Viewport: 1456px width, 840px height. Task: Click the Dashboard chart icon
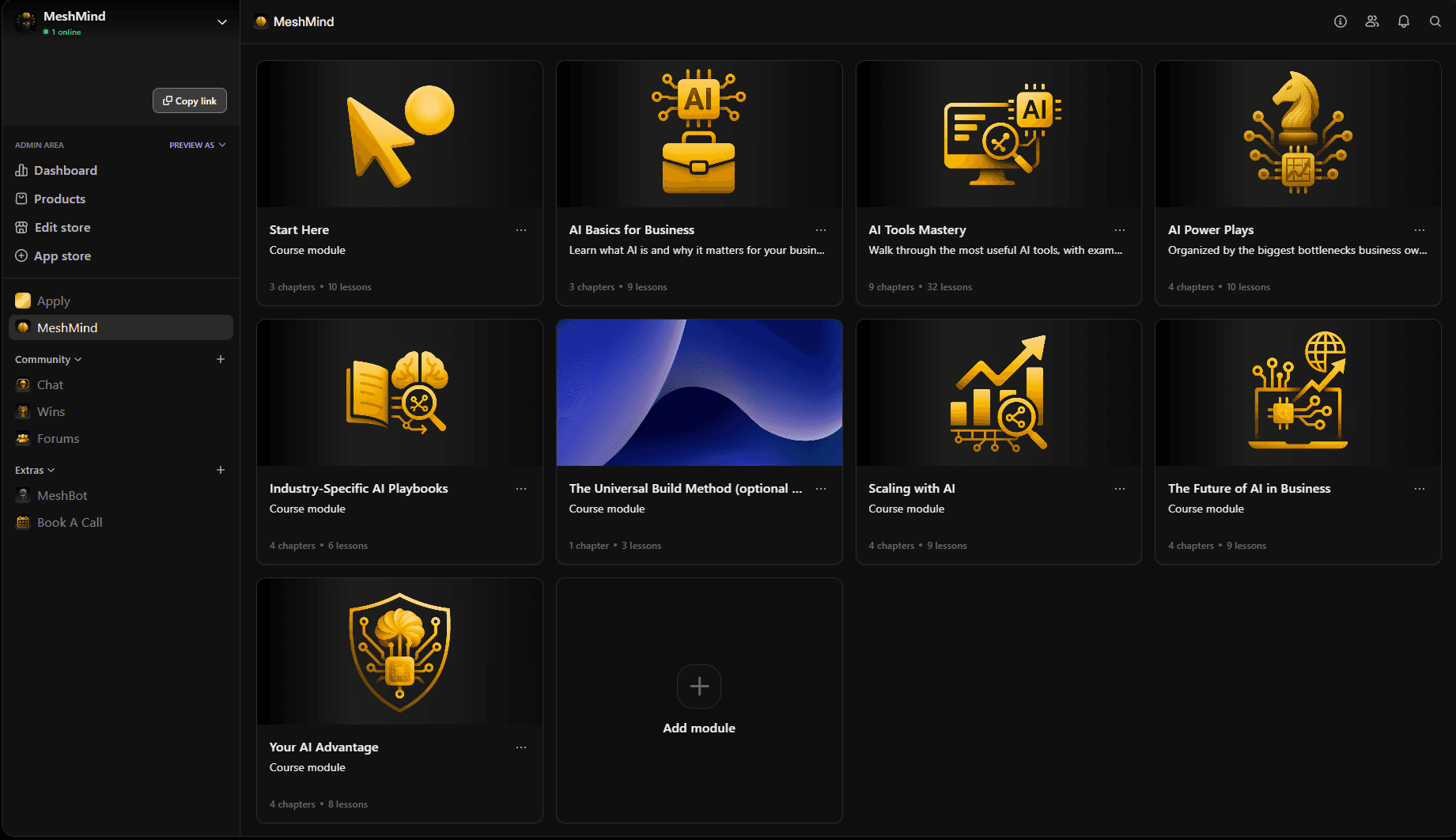point(21,170)
